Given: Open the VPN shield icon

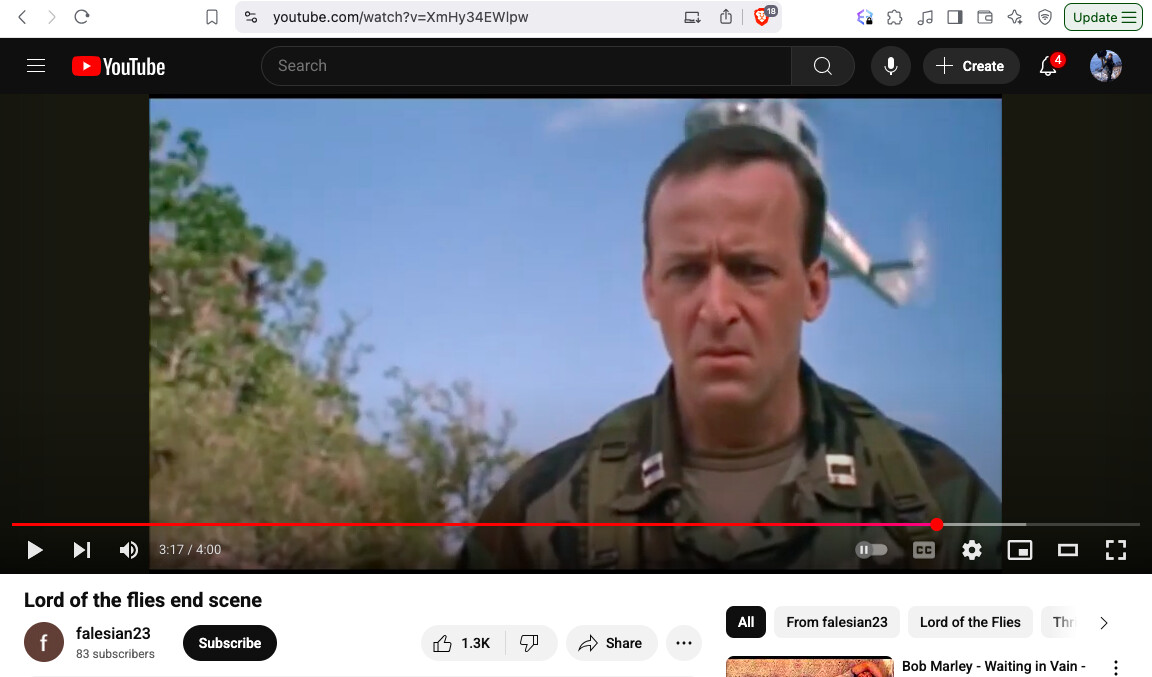Looking at the screenshot, I should [x=1045, y=17].
